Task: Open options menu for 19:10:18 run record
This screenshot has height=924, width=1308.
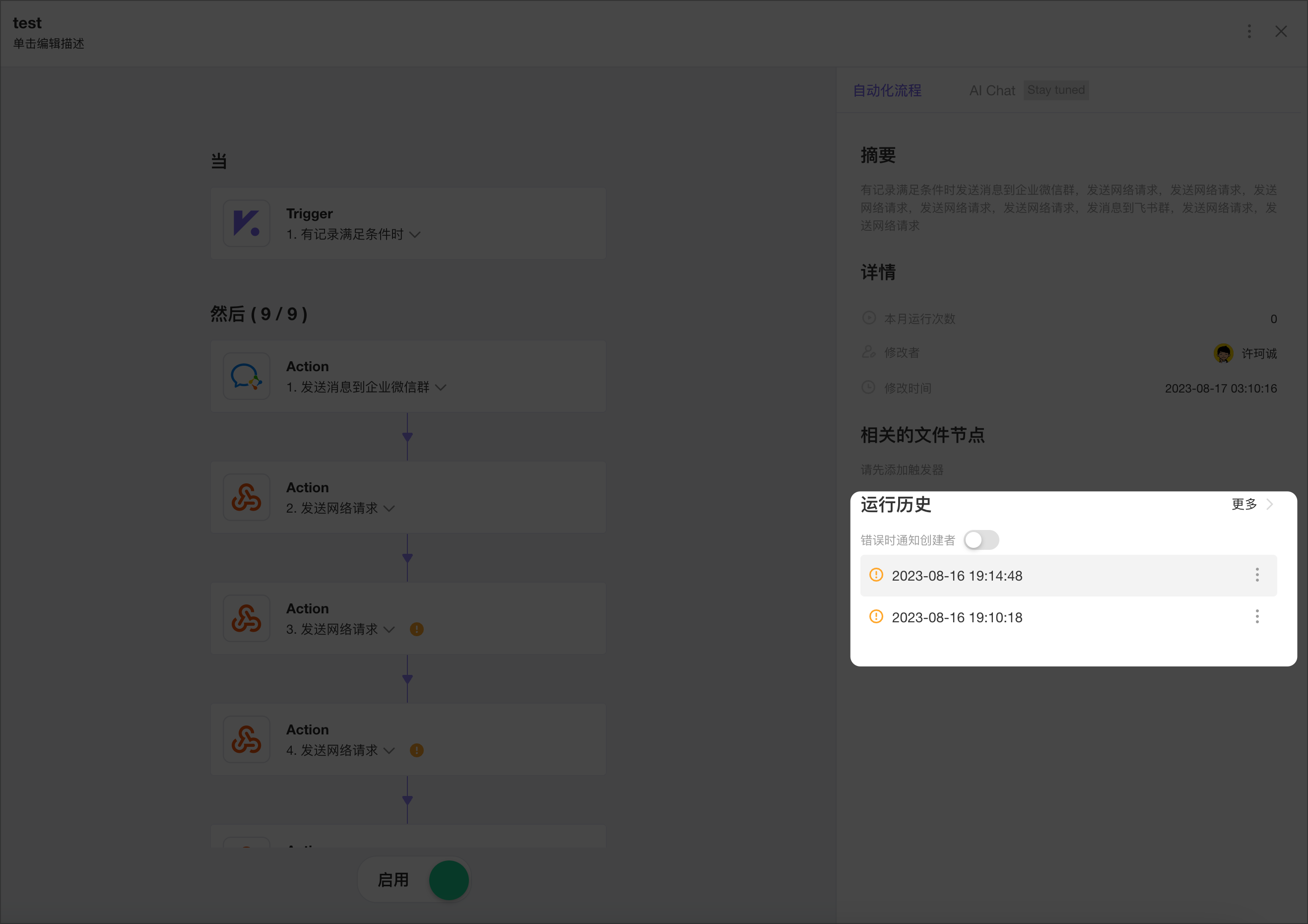Action: (1257, 617)
